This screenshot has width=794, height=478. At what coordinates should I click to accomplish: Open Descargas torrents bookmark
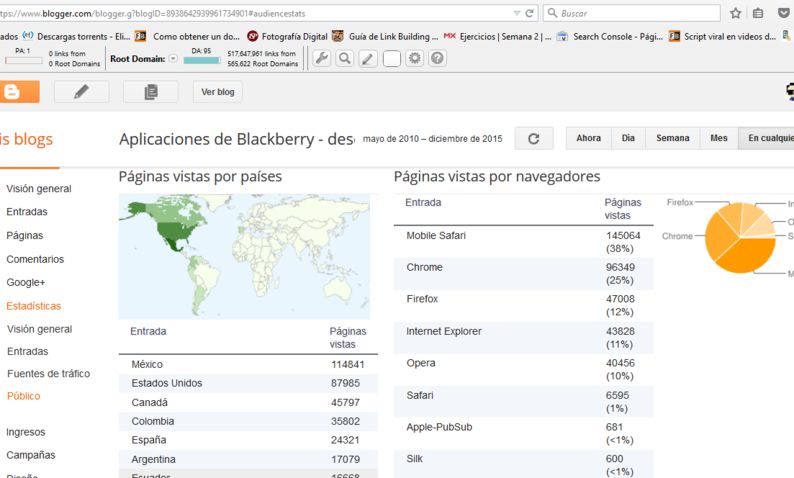point(77,36)
